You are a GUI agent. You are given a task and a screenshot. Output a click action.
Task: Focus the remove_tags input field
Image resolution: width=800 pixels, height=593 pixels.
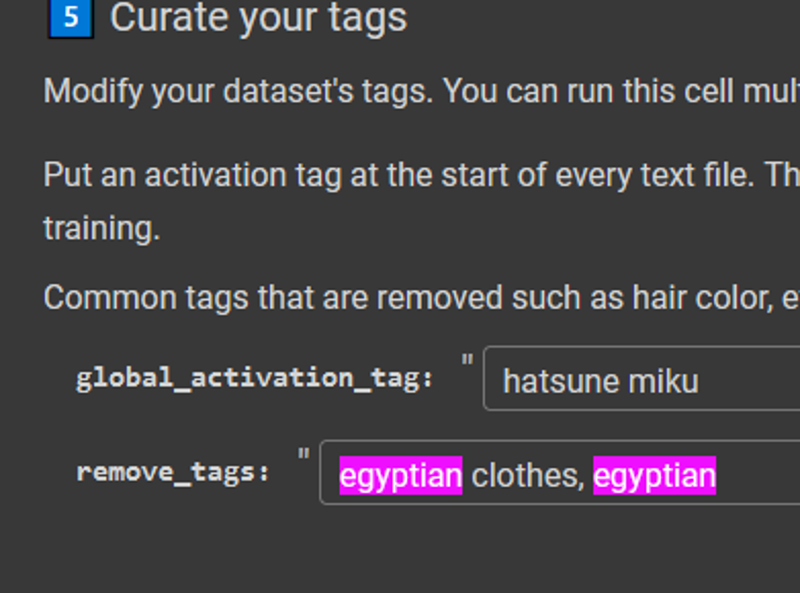[560, 473]
